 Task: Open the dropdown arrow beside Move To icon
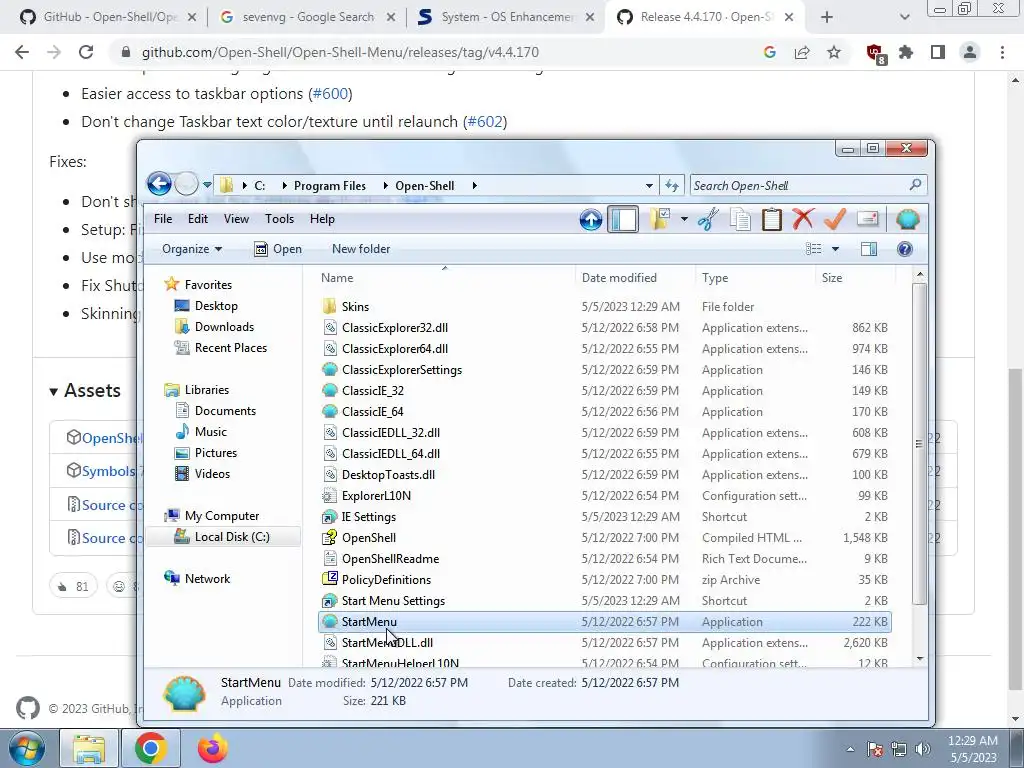pyautogui.click(x=684, y=219)
